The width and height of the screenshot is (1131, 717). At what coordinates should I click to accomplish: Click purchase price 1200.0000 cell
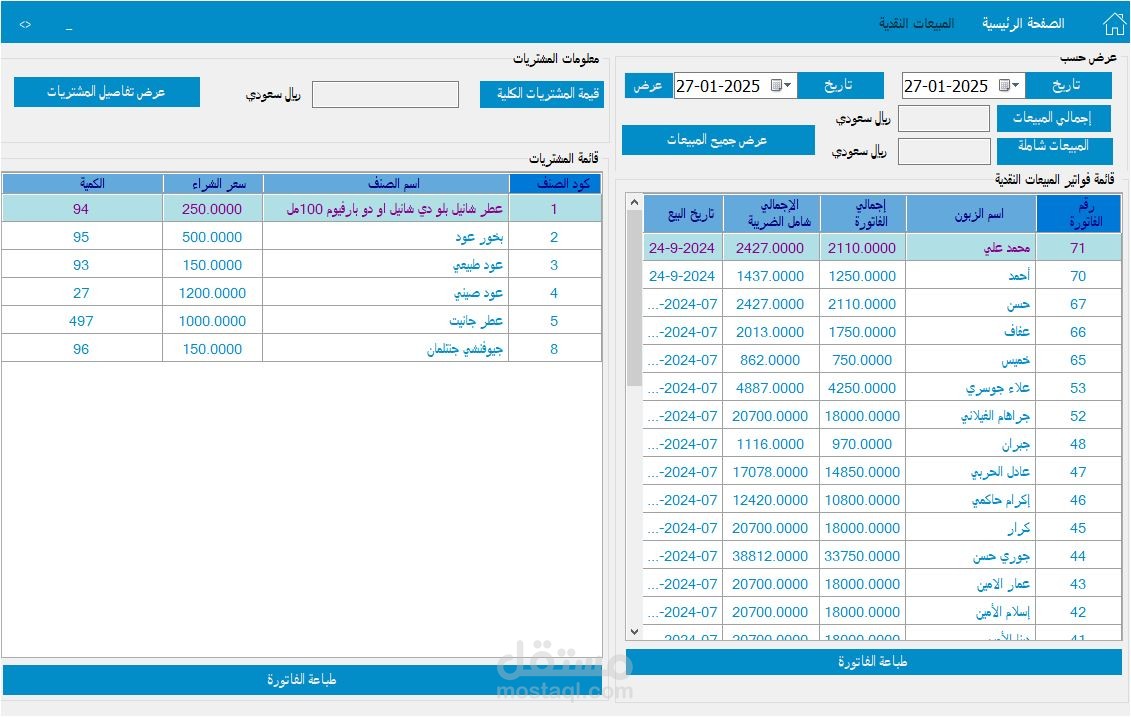pos(213,294)
